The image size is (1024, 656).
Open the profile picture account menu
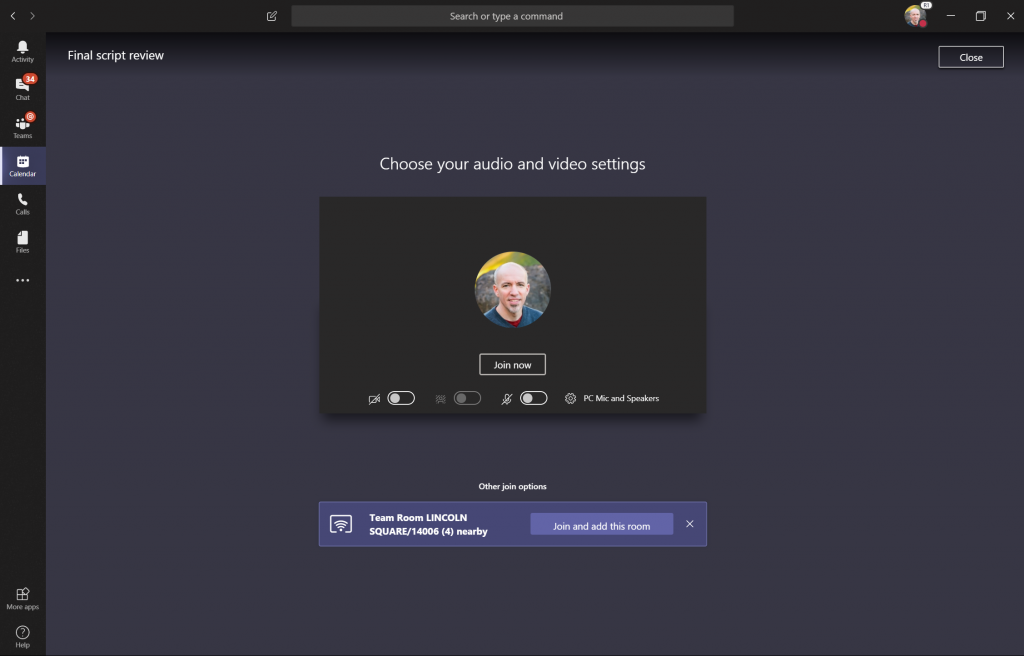point(914,16)
